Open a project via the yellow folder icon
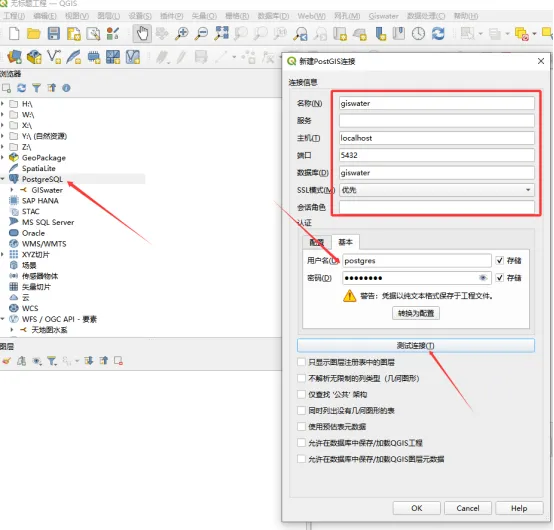 pos(34,34)
